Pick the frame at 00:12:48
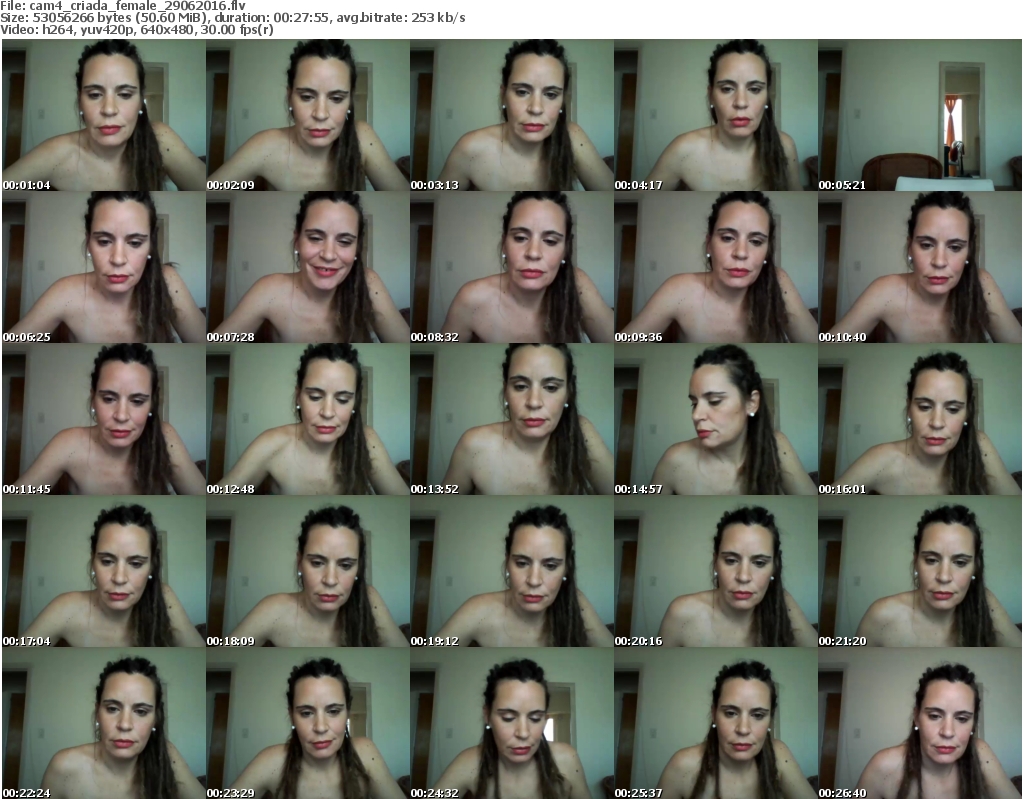 coord(308,419)
